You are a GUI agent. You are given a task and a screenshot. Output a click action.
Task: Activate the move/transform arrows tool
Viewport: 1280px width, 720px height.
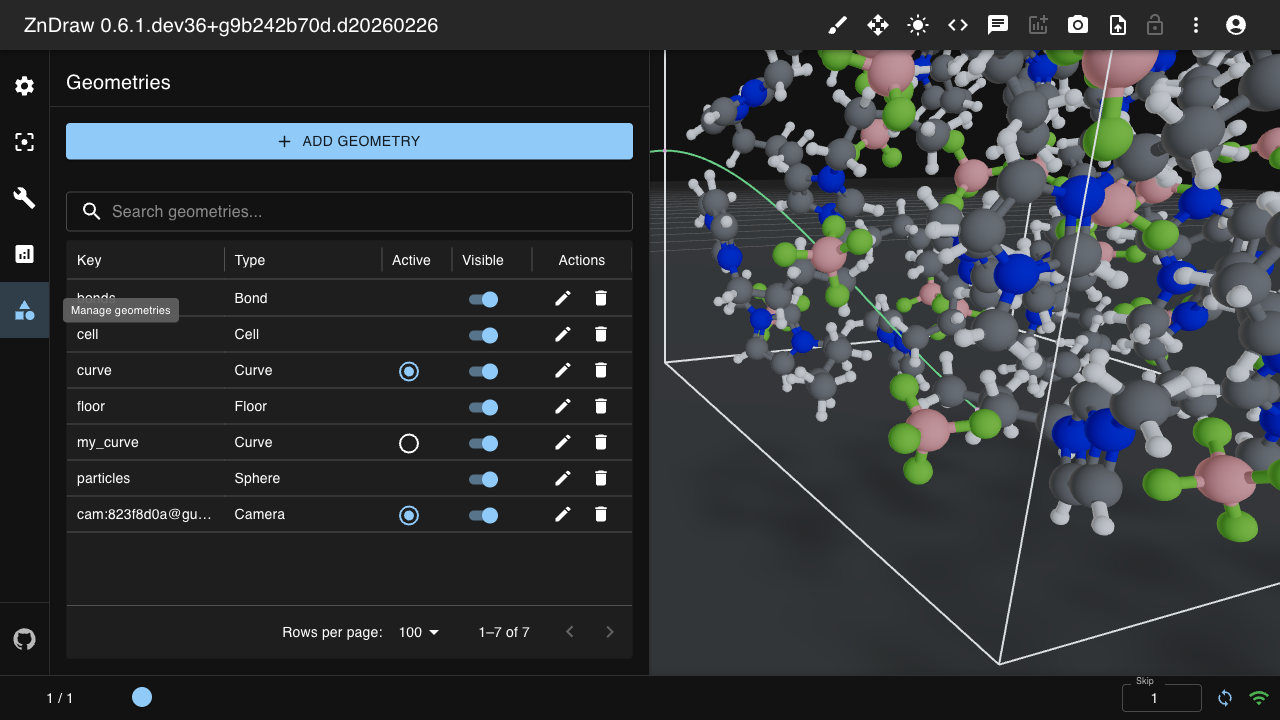click(878, 25)
